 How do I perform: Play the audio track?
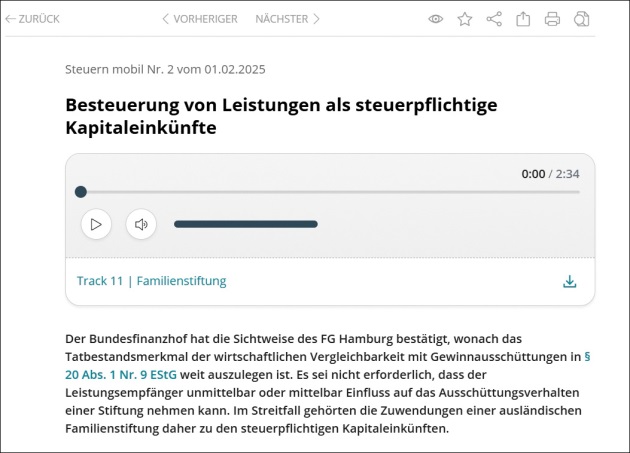(x=96, y=224)
